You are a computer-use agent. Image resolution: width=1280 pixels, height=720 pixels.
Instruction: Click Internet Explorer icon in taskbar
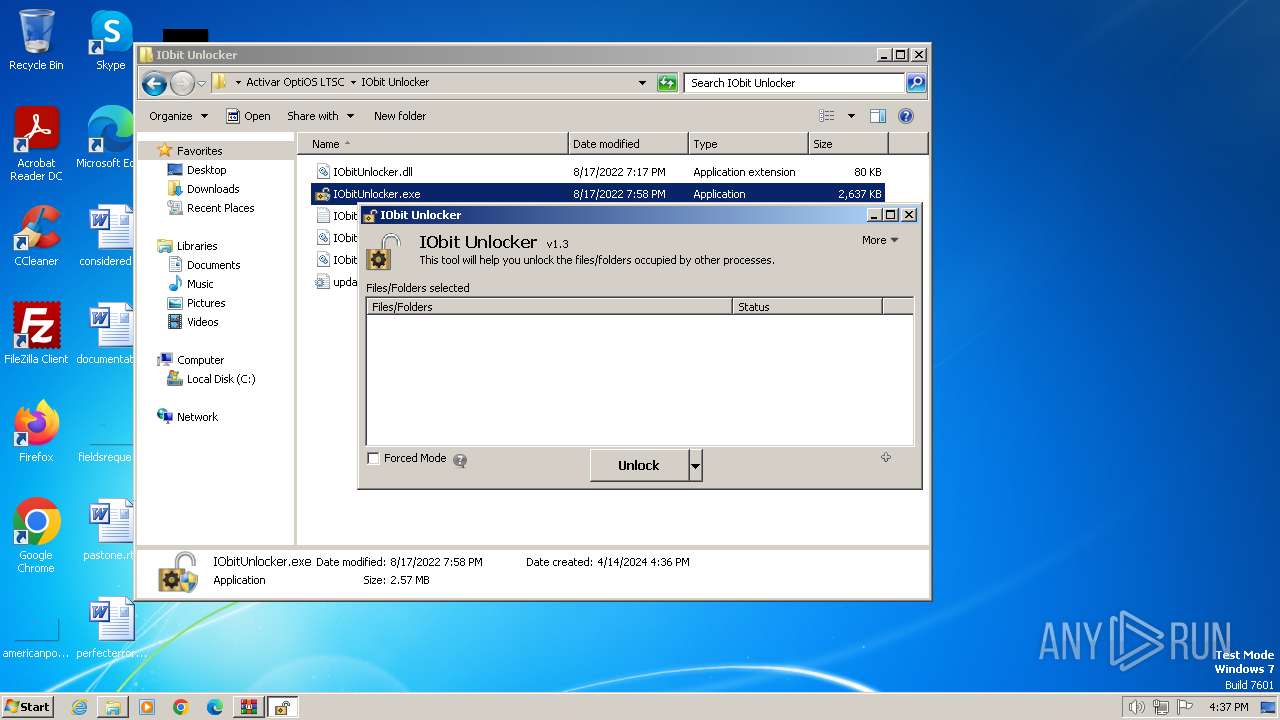pyautogui.click(x=79, y=707)
